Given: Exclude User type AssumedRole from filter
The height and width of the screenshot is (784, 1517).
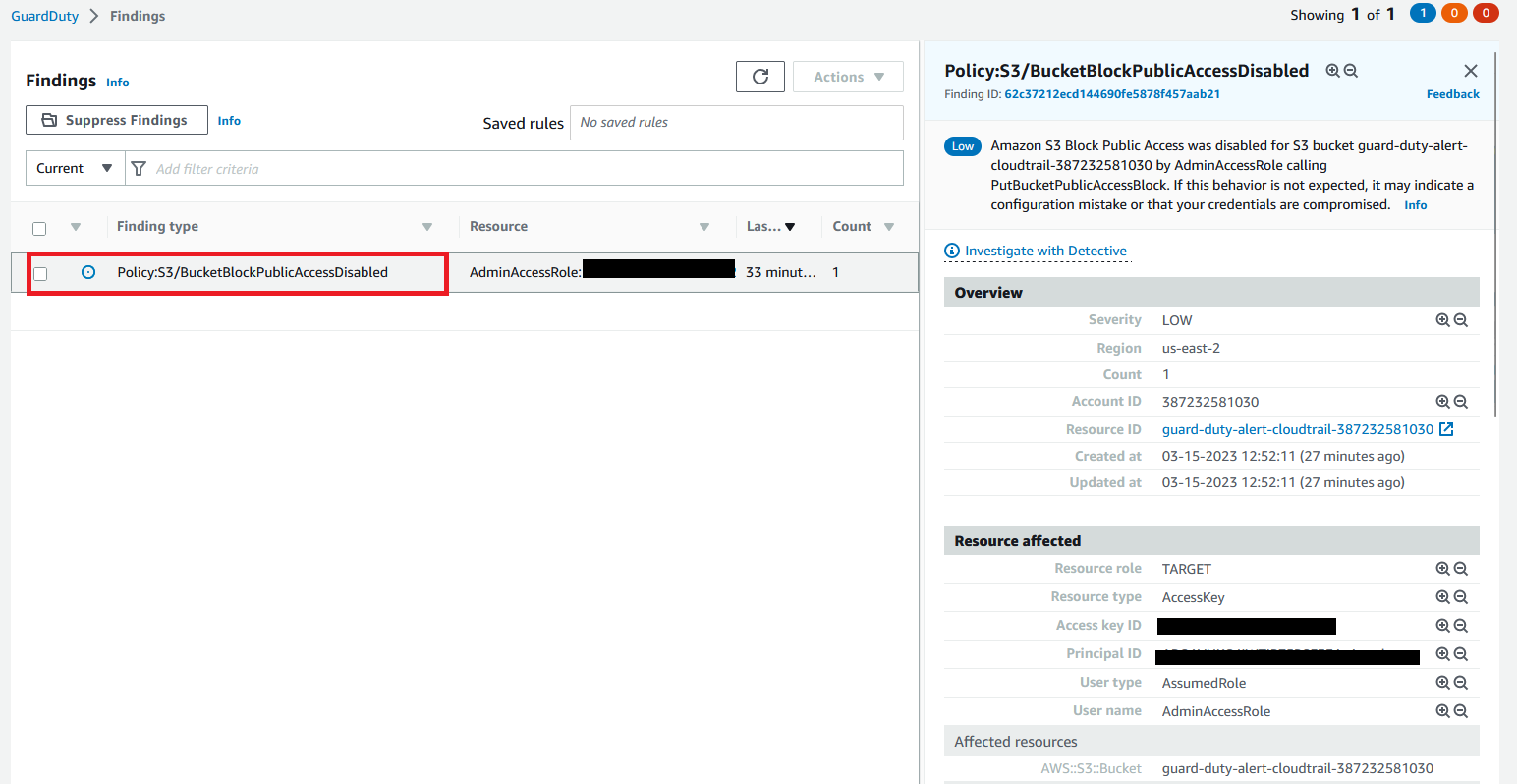Looking at the screenshot, I should 1461,683.
